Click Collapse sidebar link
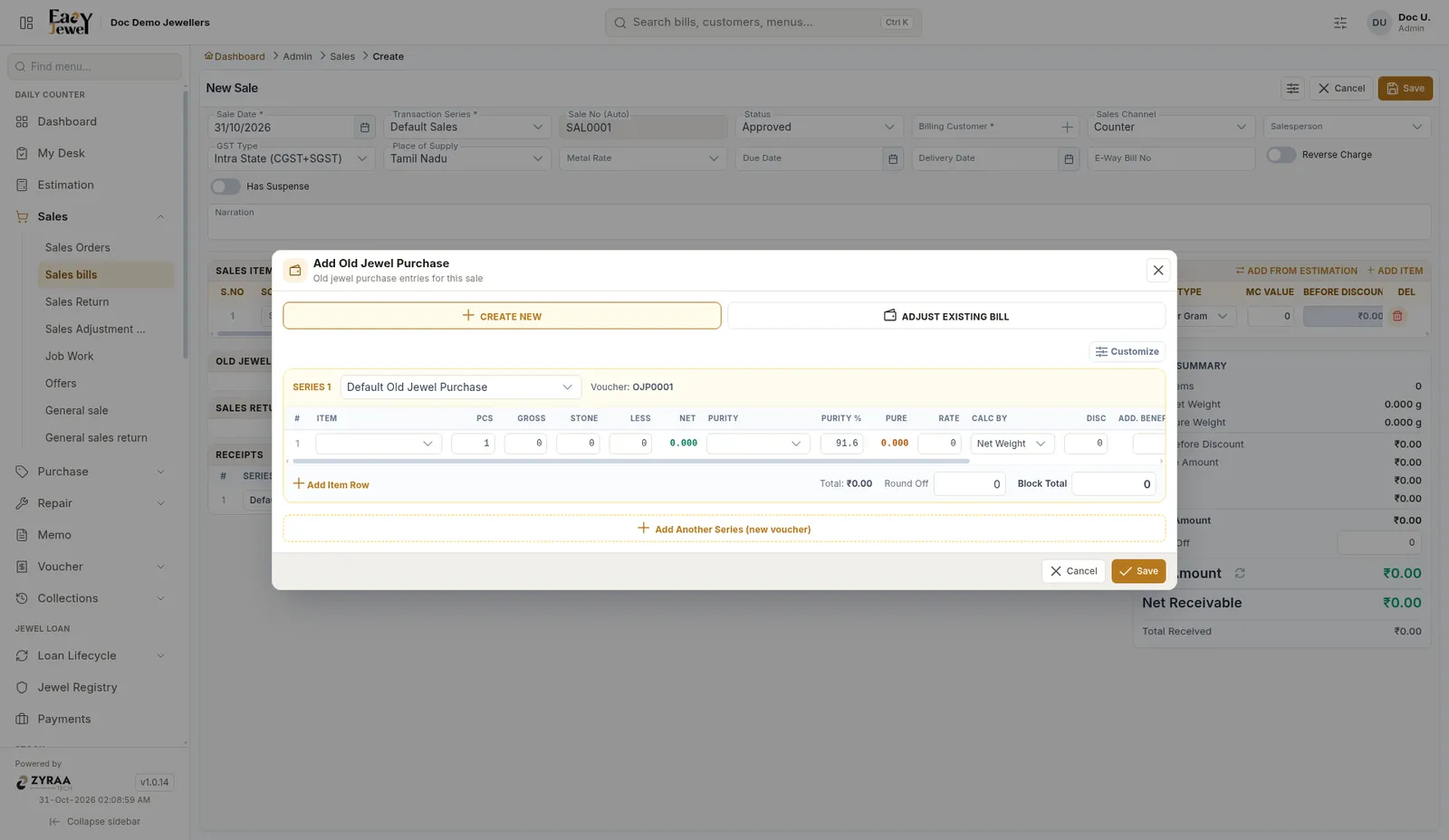Screen dimensions: 1449x840 95,822
